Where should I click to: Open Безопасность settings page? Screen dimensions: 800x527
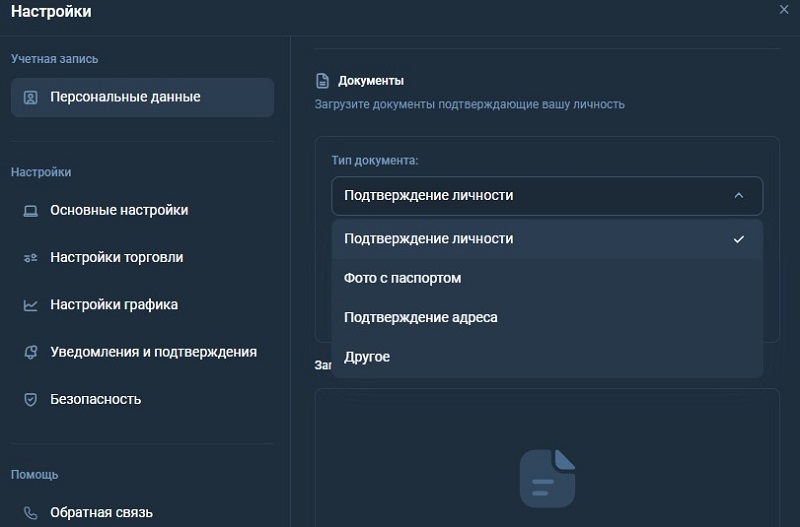(96, 400)
